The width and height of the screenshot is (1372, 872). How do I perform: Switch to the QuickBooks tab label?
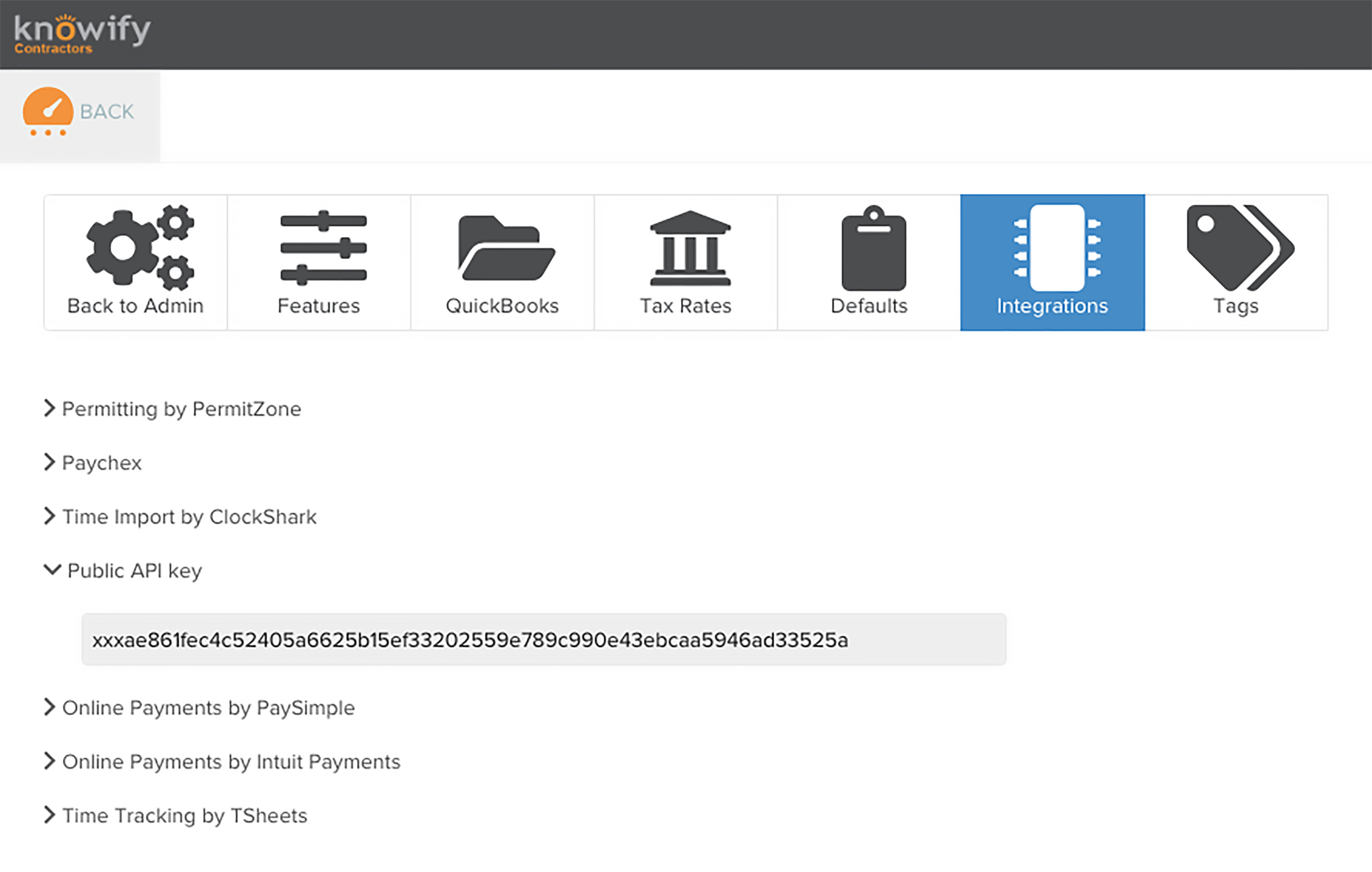click(x=502, y=307)
